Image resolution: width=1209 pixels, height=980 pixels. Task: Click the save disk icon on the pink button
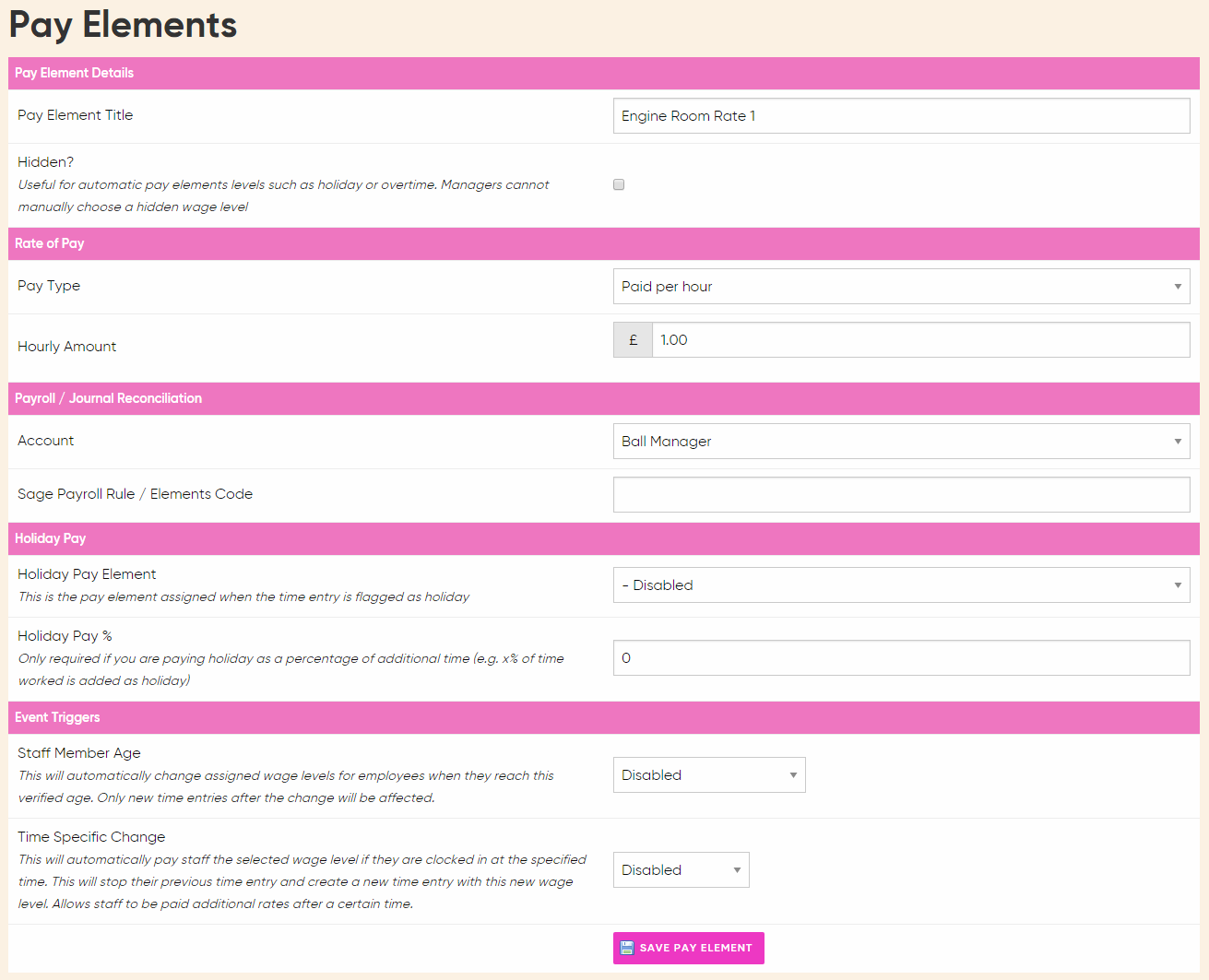[627, 947]
